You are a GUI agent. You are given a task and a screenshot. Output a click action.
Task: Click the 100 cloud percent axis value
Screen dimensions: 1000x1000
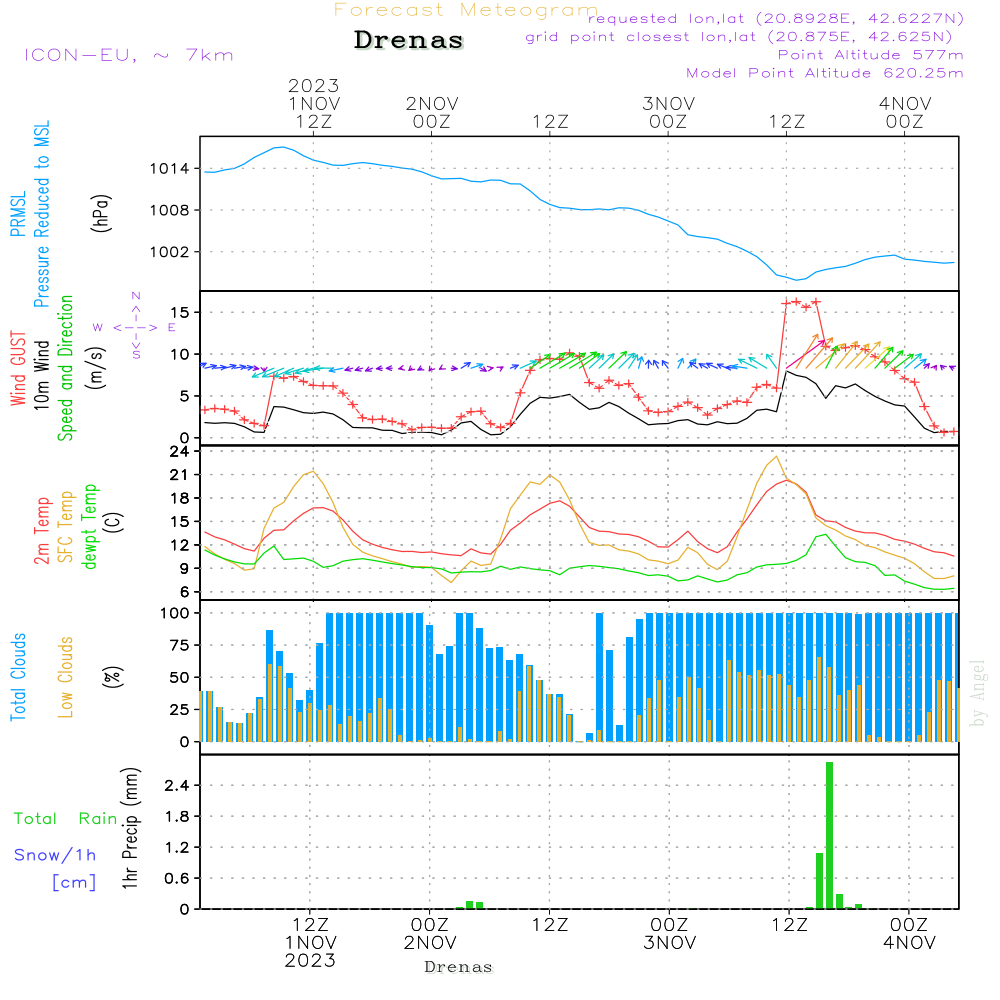[175, 613]
